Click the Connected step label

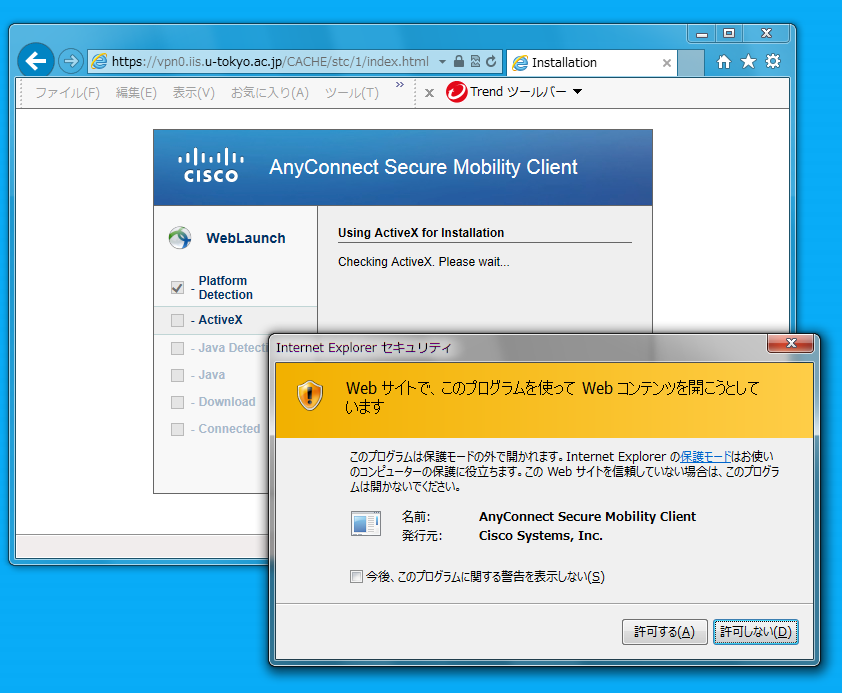[229, 429]
